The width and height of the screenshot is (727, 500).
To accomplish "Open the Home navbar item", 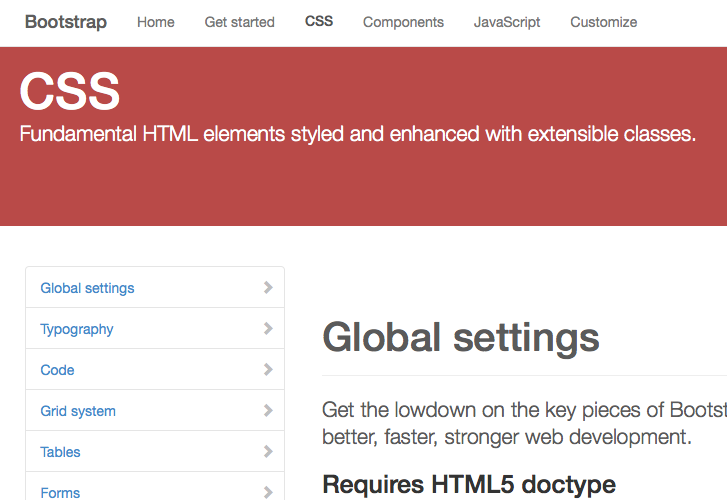I will pyautogui.click(x=155, y=22).
